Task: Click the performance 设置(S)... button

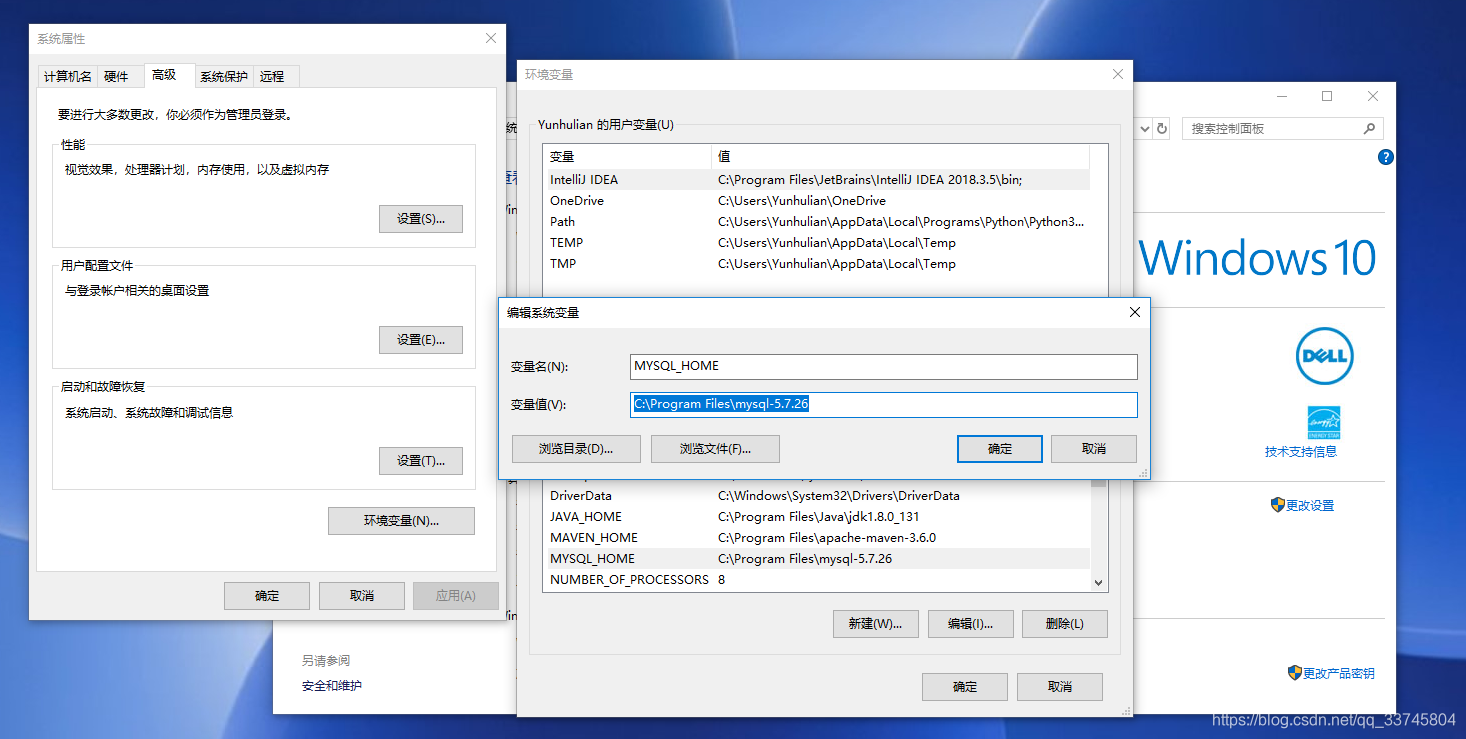Action: pos(421,219)
